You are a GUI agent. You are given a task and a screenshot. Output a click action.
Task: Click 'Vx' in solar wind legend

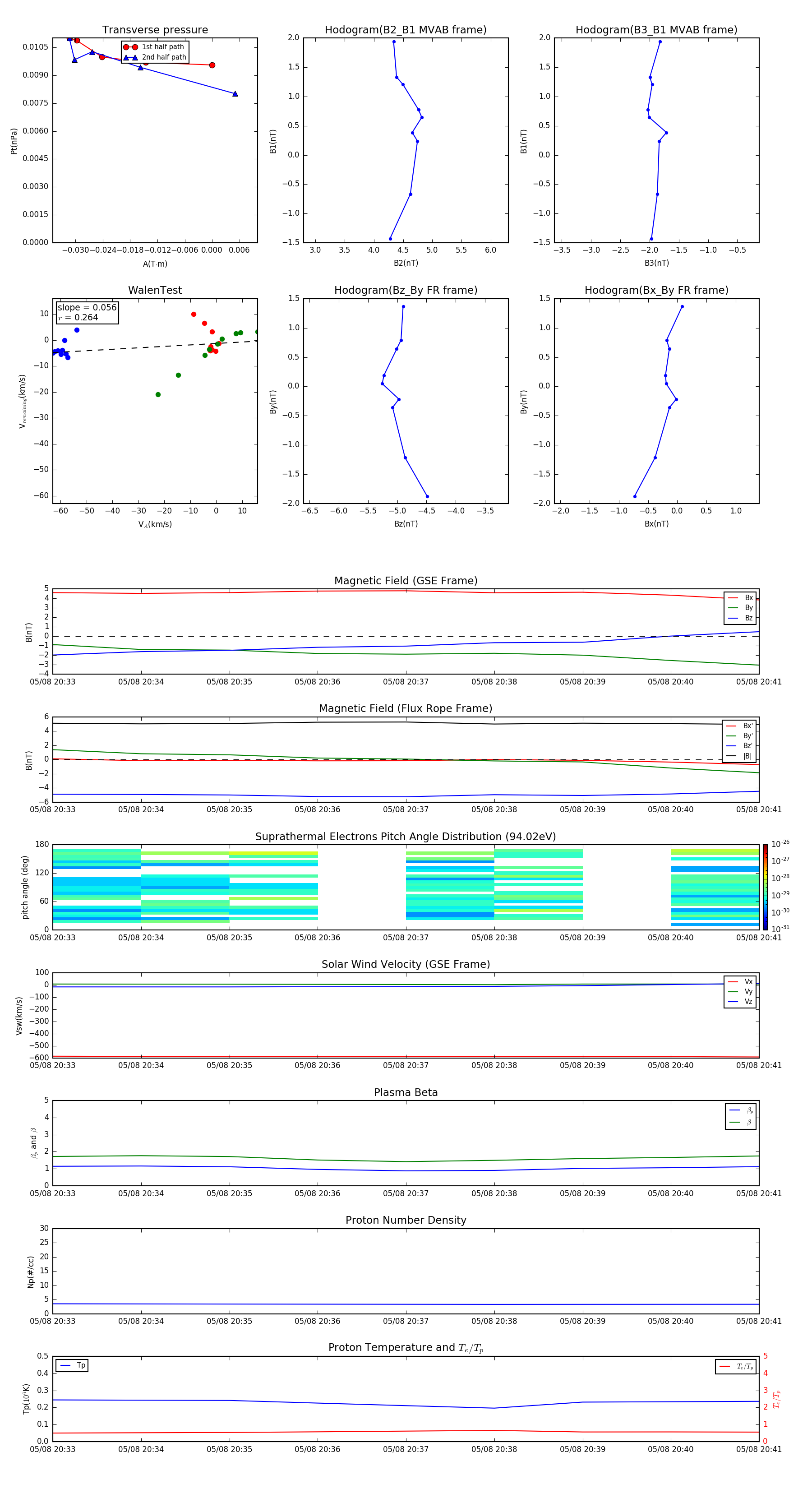pos(741,981)
